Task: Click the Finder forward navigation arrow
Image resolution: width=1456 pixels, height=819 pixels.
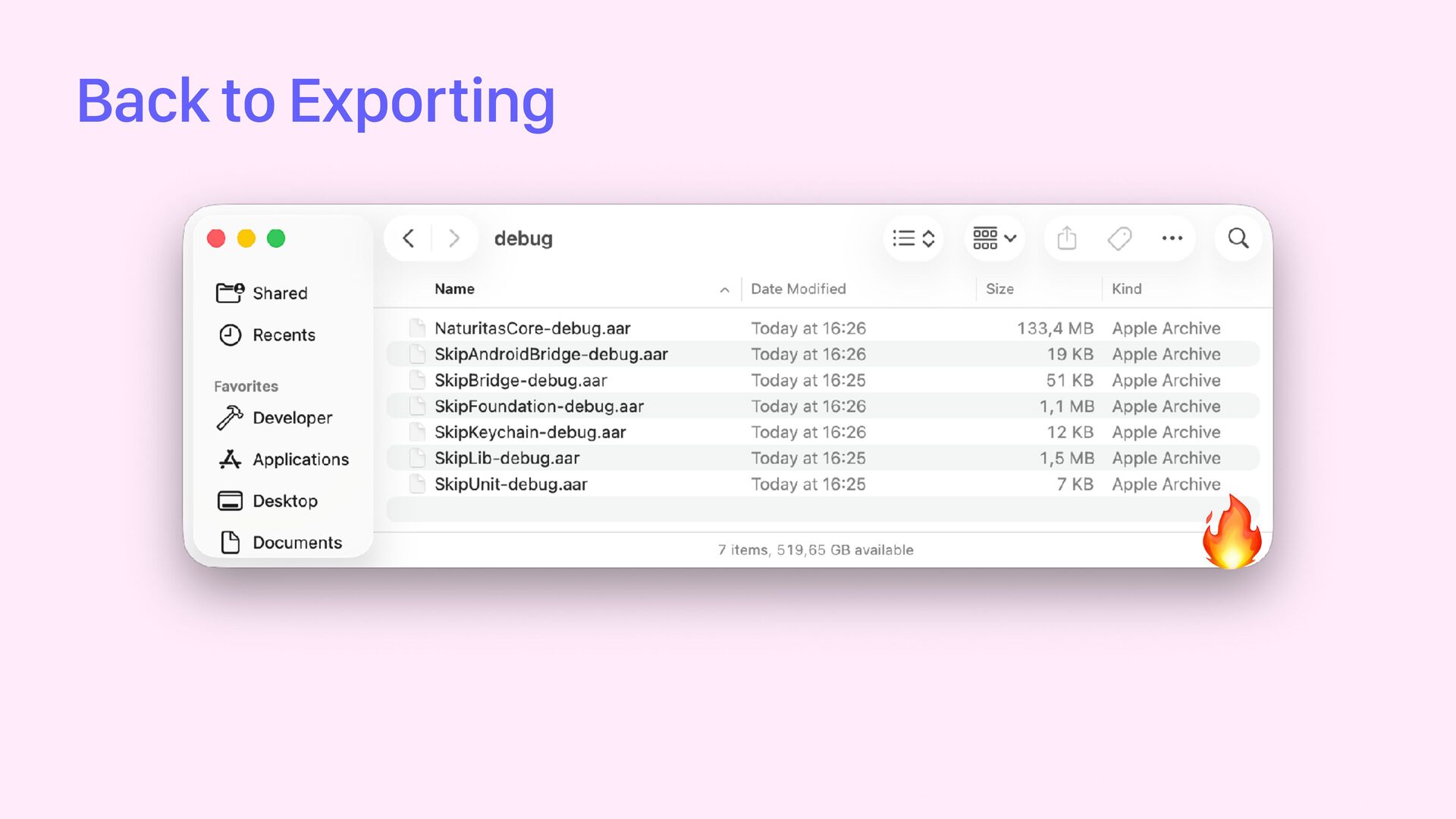Action: point(454,238)
